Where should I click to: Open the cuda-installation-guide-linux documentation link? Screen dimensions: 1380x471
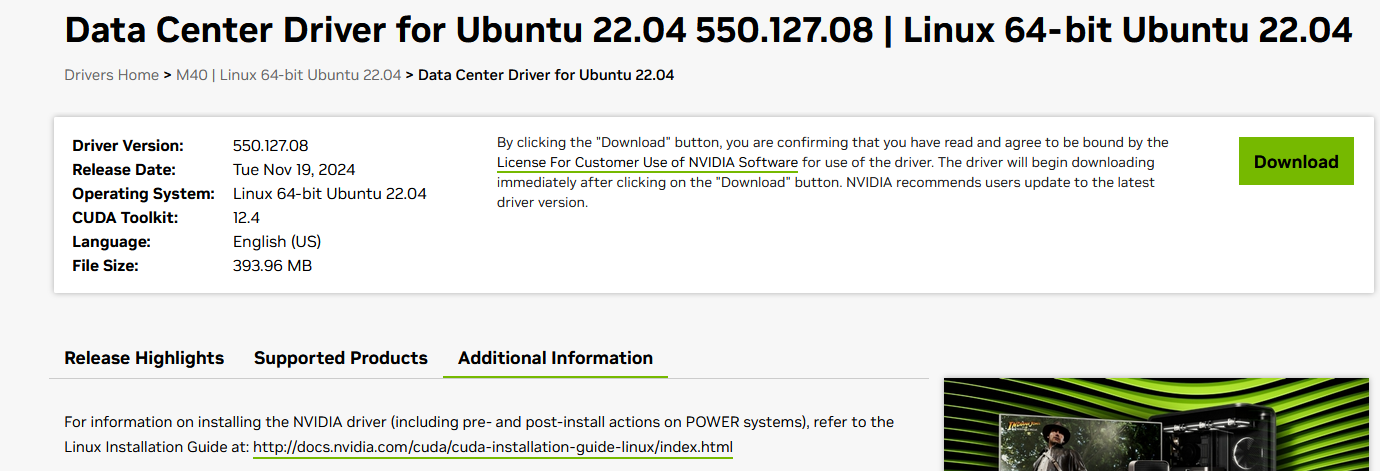(493, 447)
